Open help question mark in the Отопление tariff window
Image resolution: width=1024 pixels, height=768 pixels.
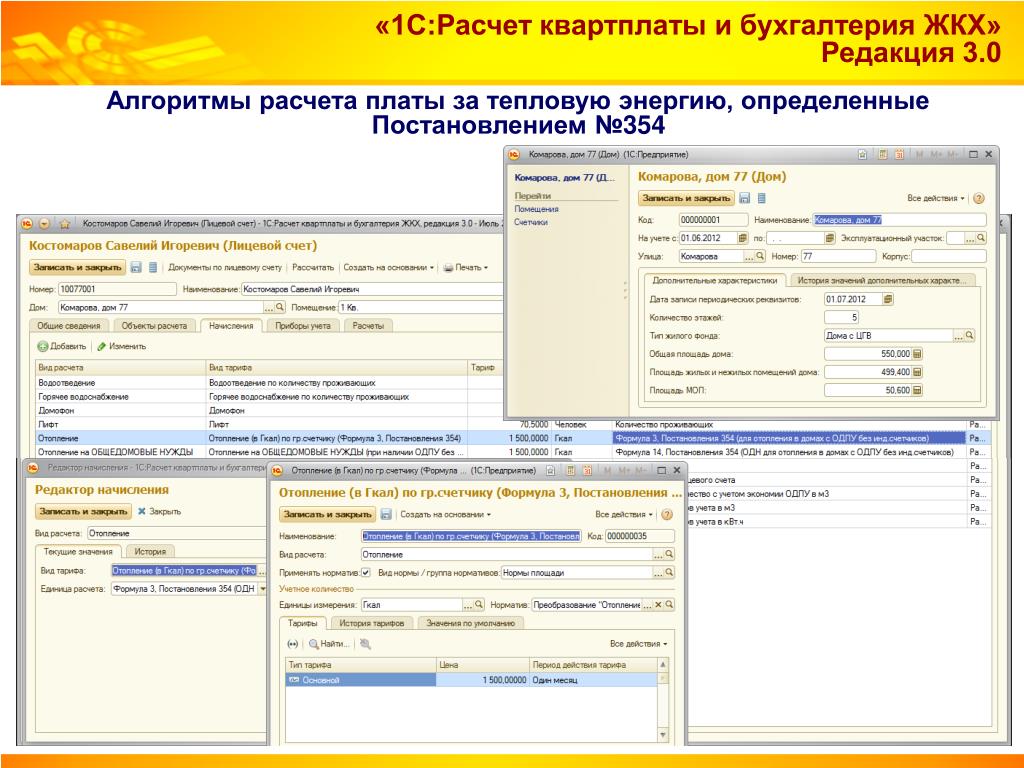click(667, 515)
